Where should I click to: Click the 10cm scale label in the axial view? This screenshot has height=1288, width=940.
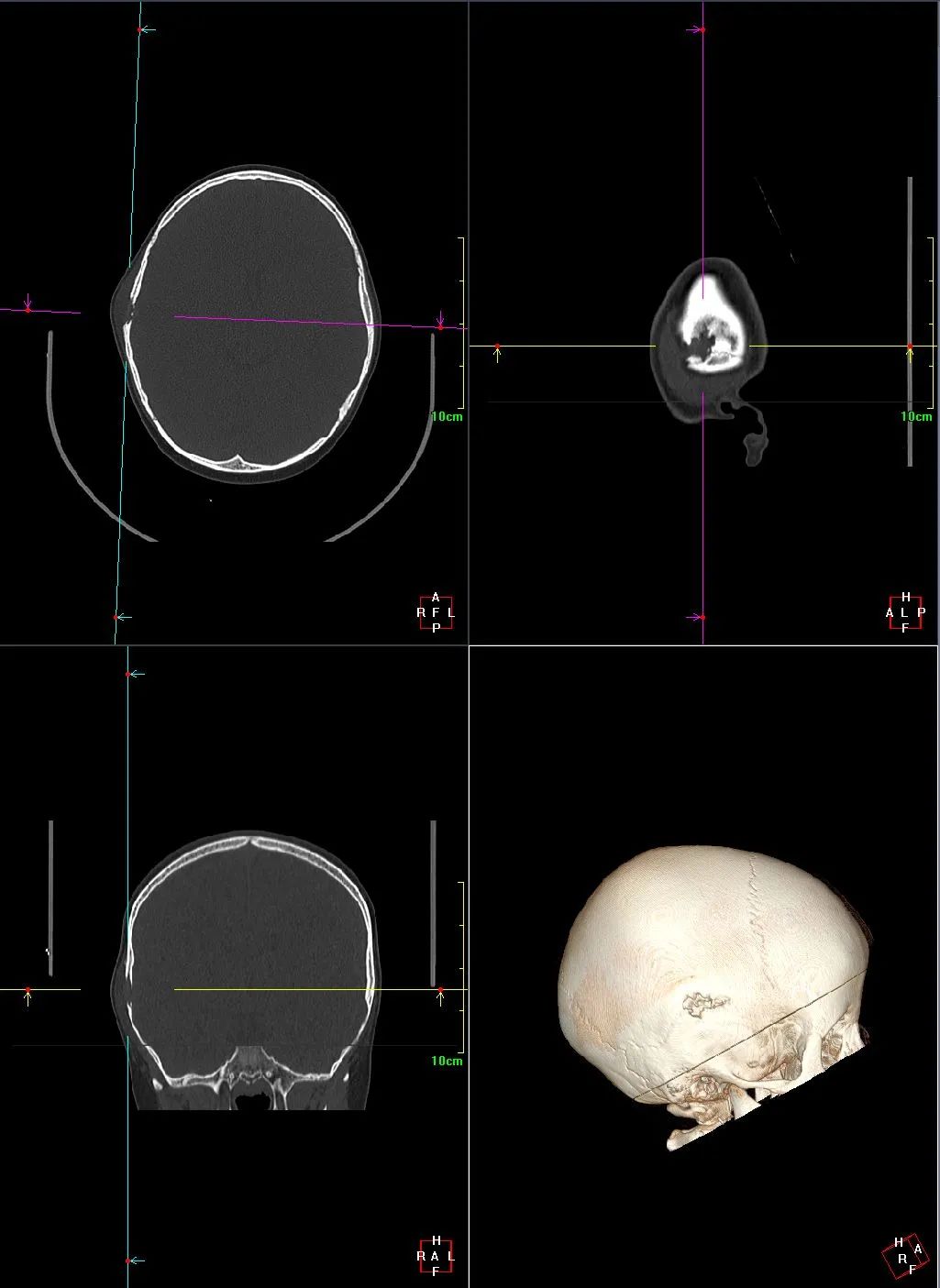pyautogui.click(x=447, y=417)
